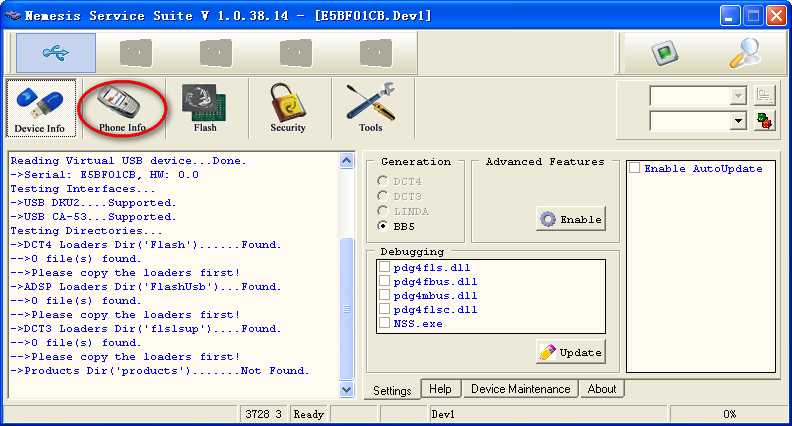Click the Update button
This screenshot has width=792, height=426.
(571, 352)
